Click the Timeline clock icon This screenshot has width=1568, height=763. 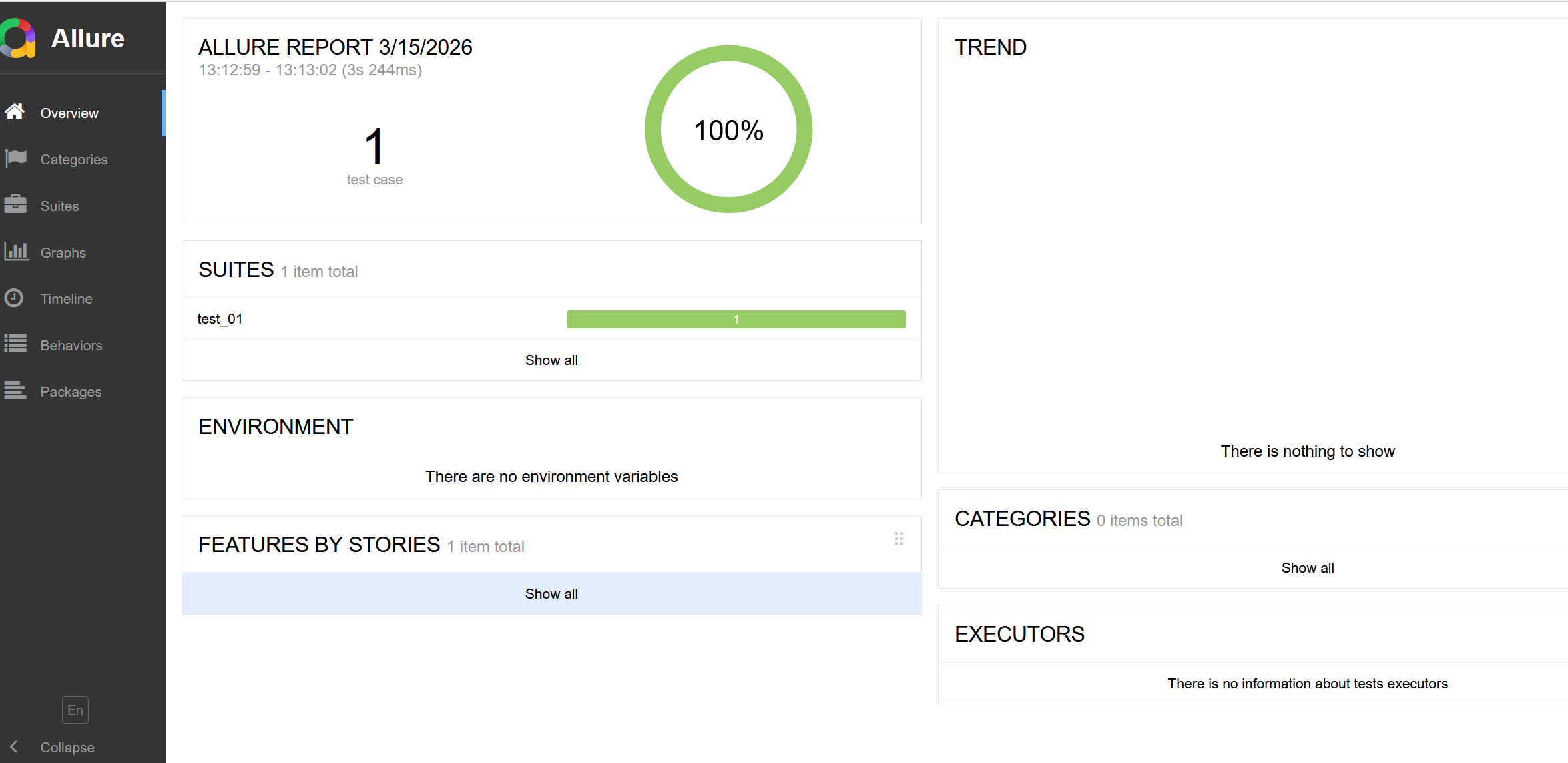click(x=14, y=298)
